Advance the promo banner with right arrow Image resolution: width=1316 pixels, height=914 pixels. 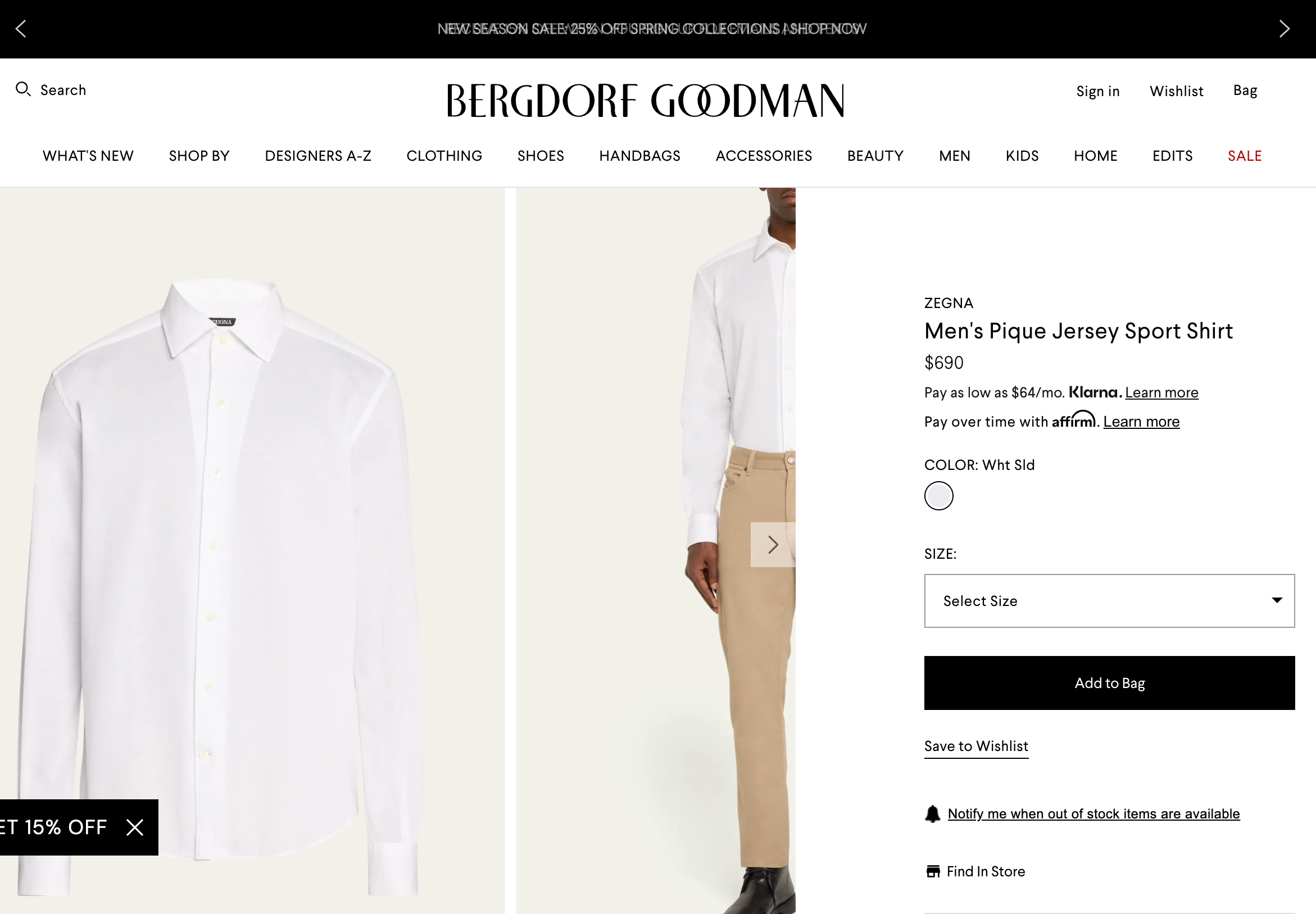point(1285,28)
